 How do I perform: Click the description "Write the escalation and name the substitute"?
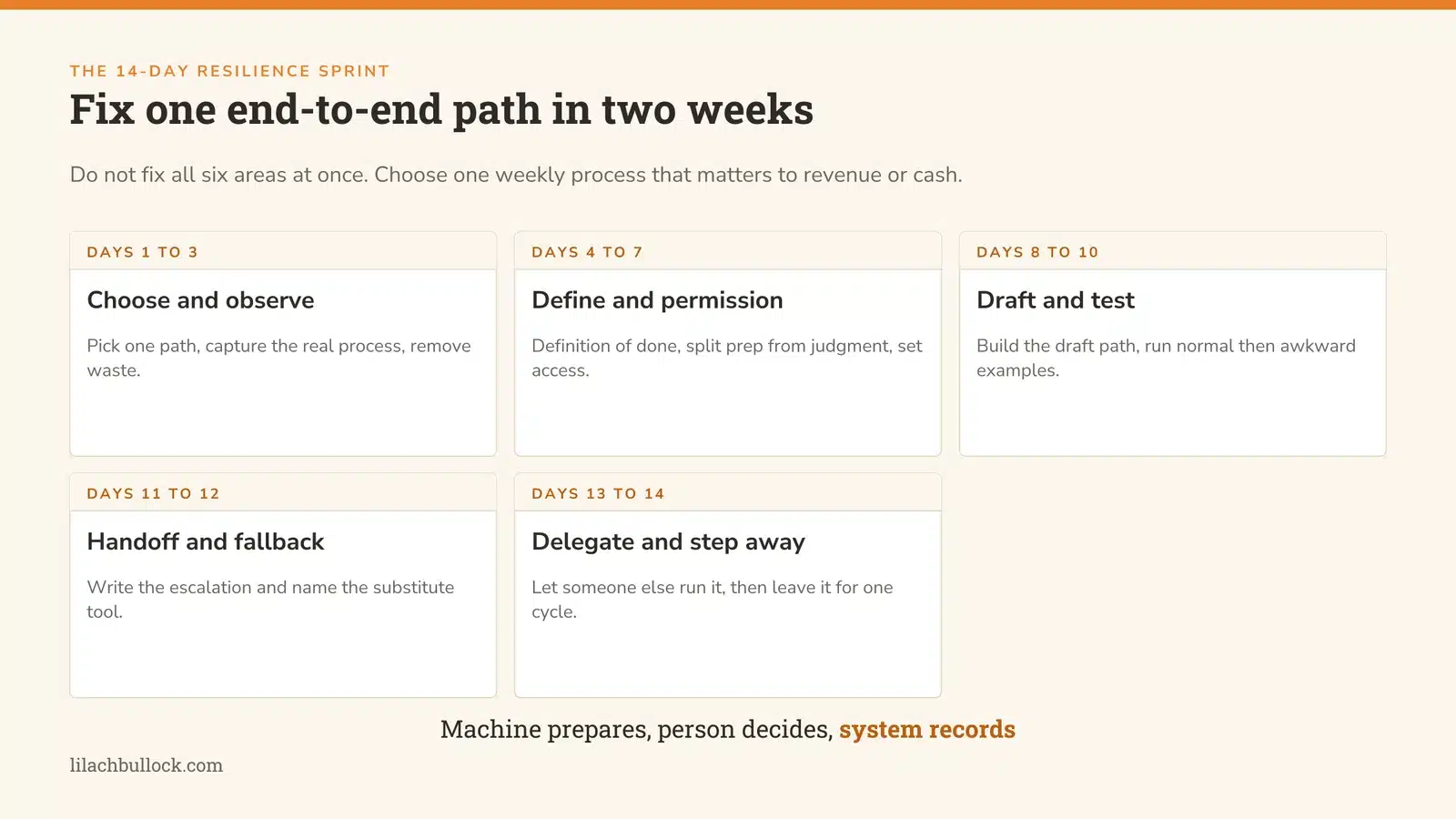click(270, 599)
